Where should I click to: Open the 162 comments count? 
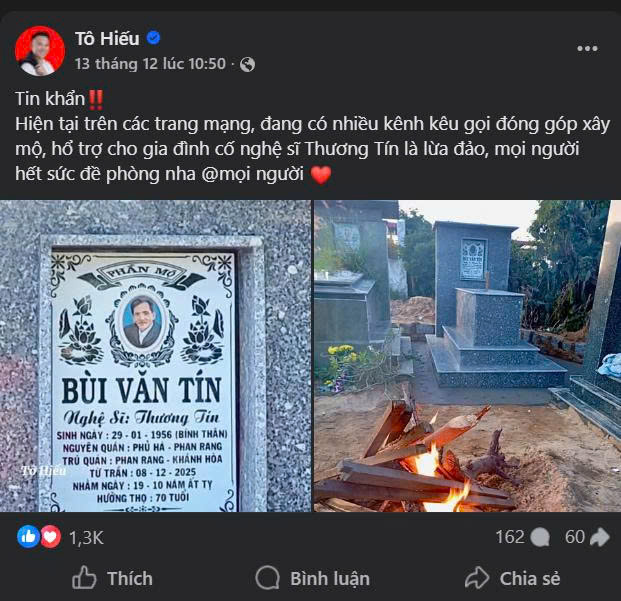coord(510,537)
